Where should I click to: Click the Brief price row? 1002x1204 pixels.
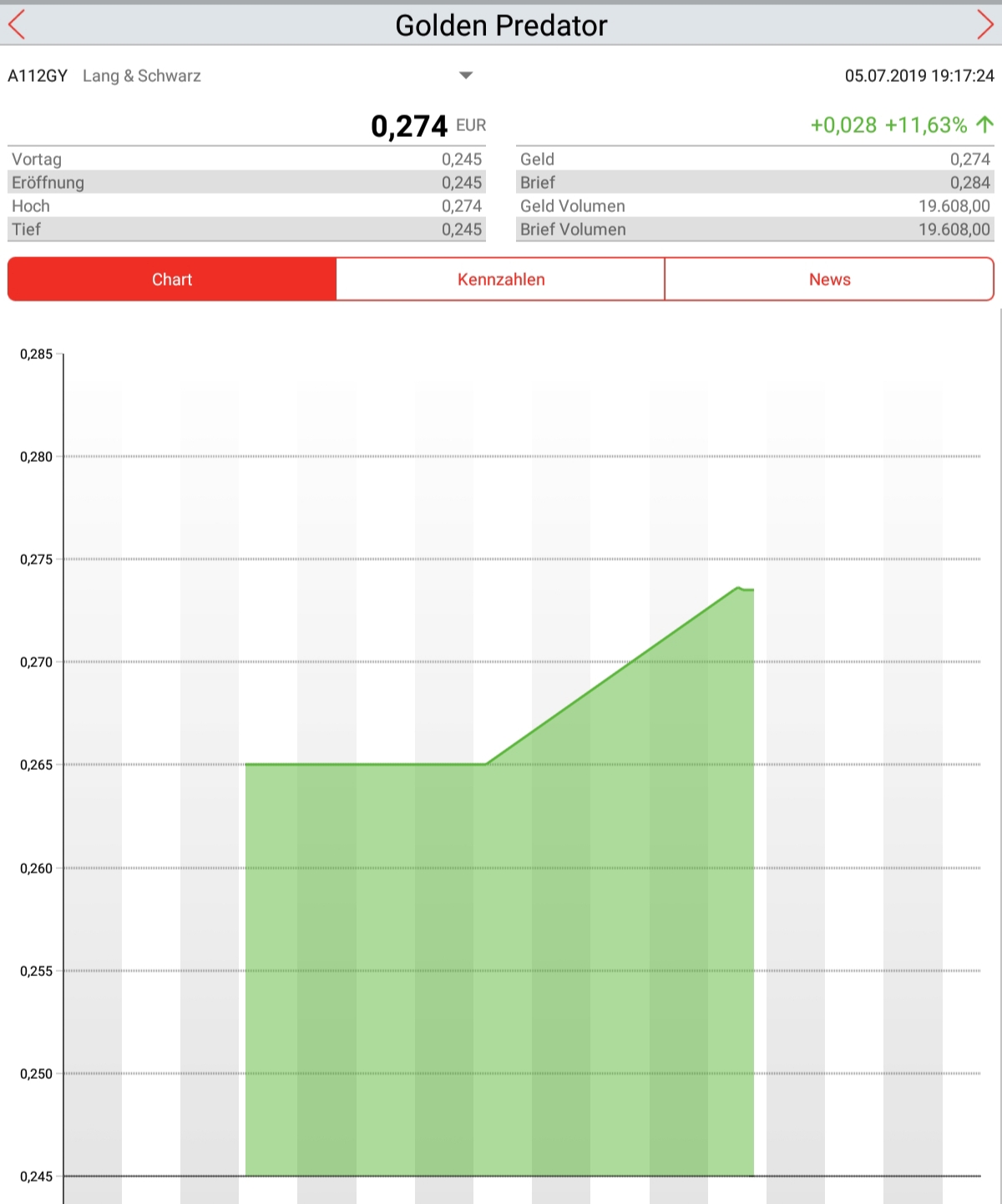point(755,183)
